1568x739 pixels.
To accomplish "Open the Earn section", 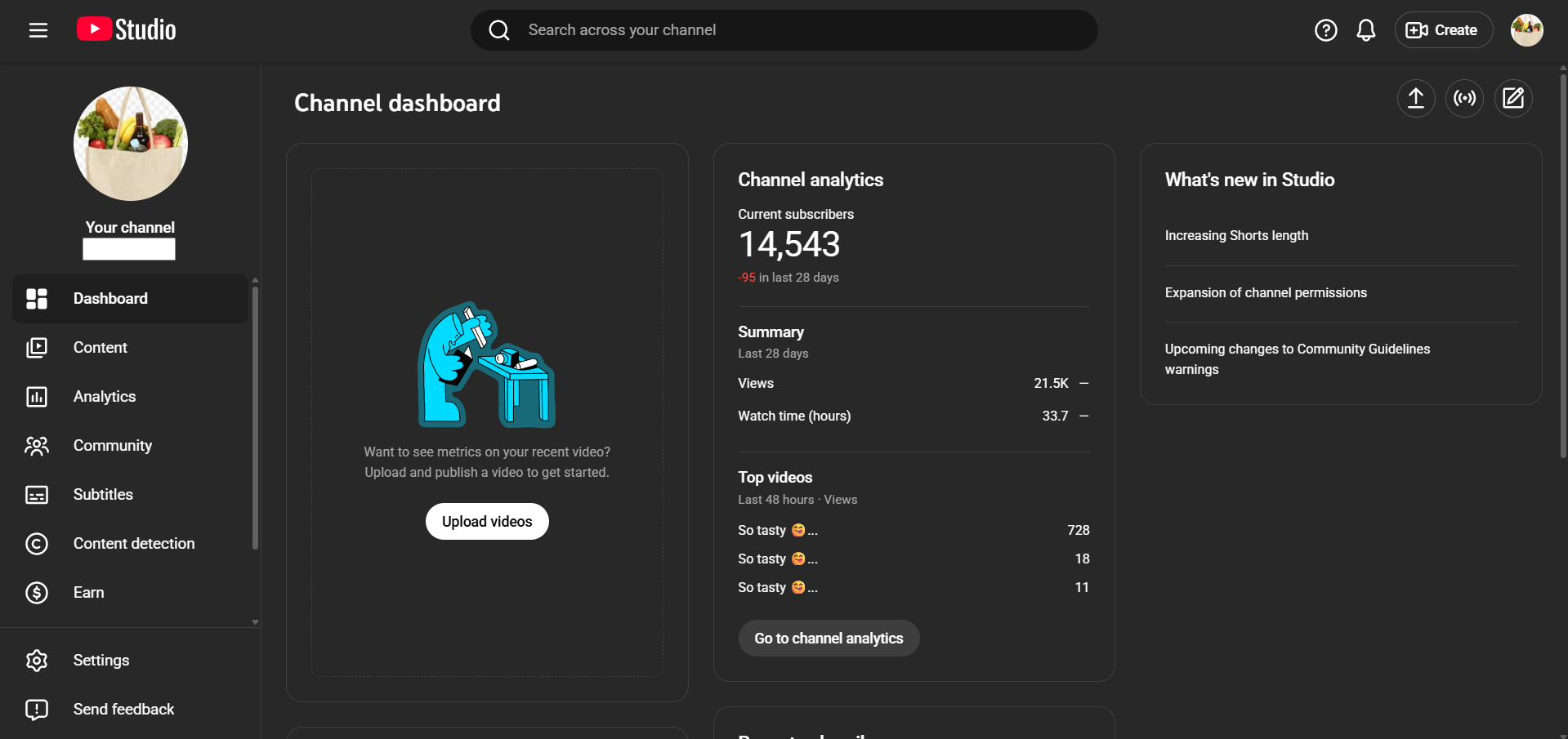I will tap(88, 593).
